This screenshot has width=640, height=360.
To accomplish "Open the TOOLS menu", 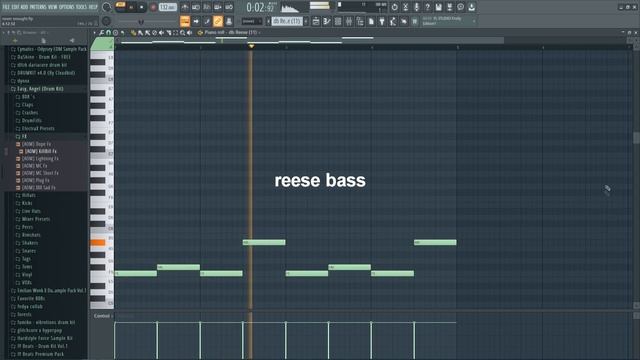I will pos(82,7).
